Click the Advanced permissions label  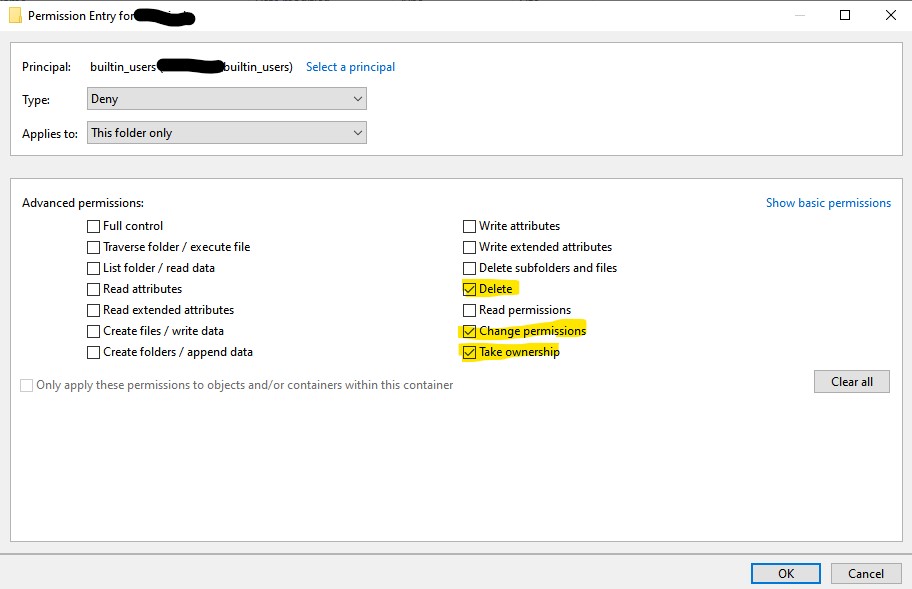83,203
